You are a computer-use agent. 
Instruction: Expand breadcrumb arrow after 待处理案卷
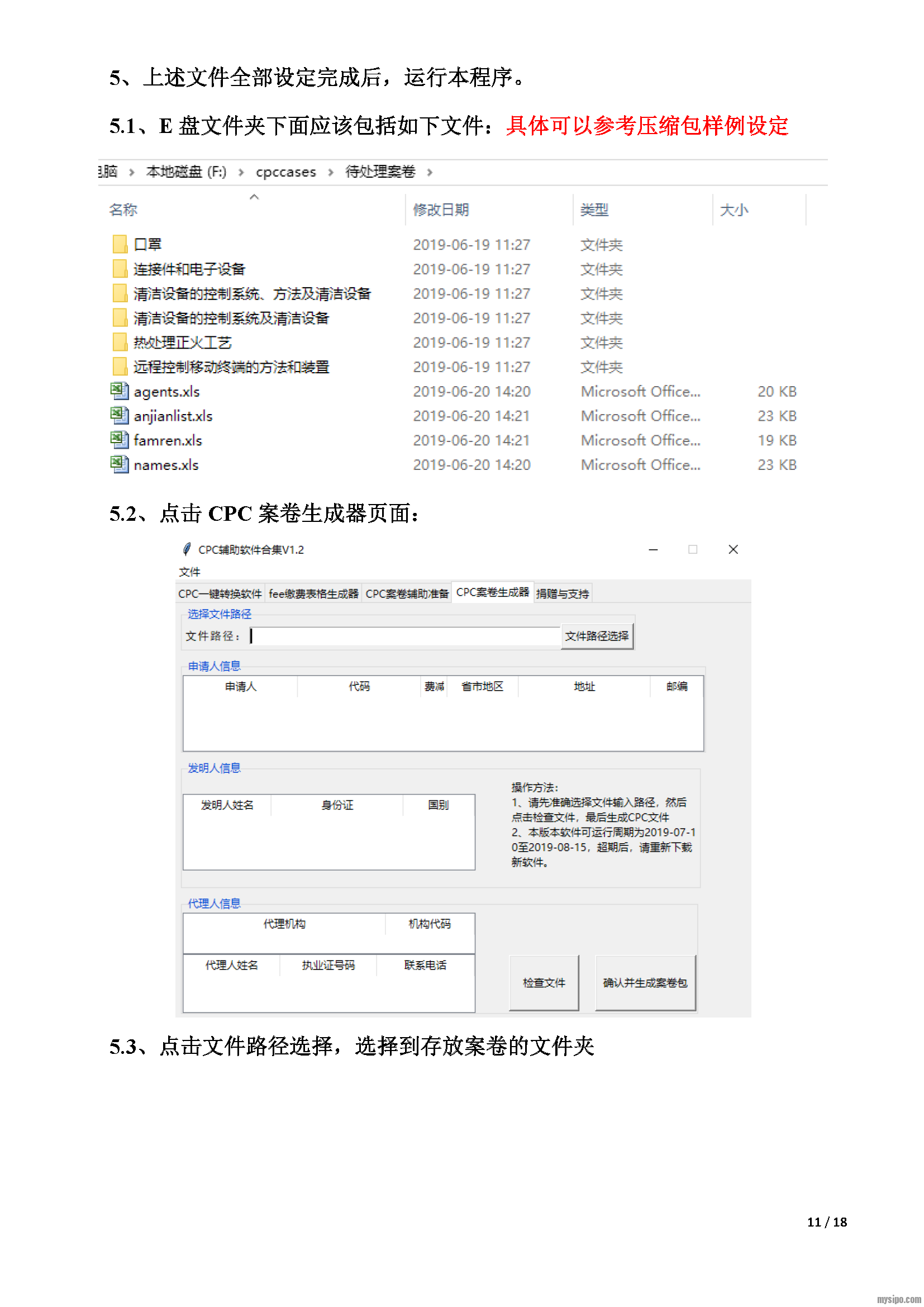tap(430, 173)
